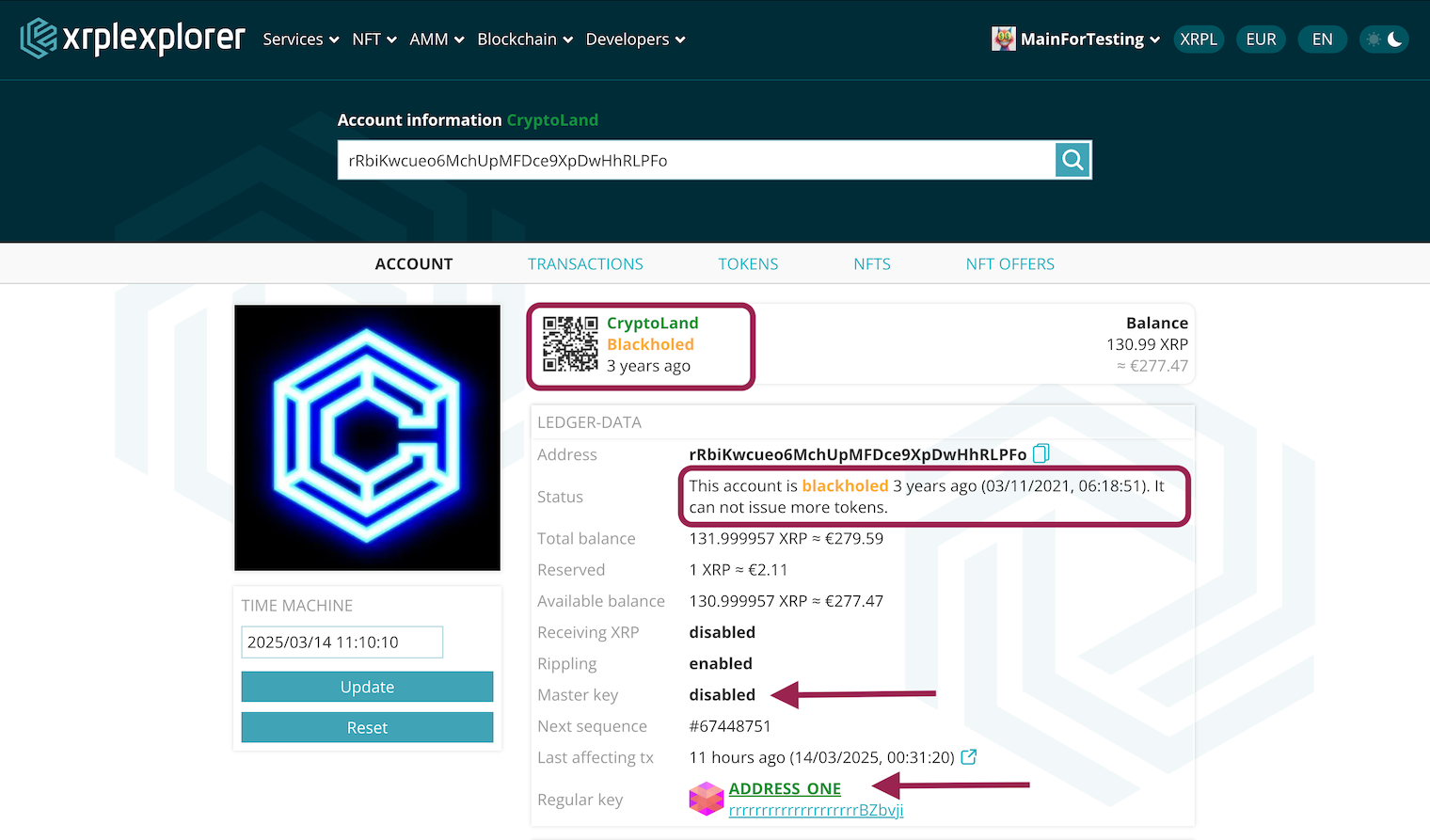The image size is (1430, 840).
Task: Toggle currency from EUR
Action: (1261, 39)
